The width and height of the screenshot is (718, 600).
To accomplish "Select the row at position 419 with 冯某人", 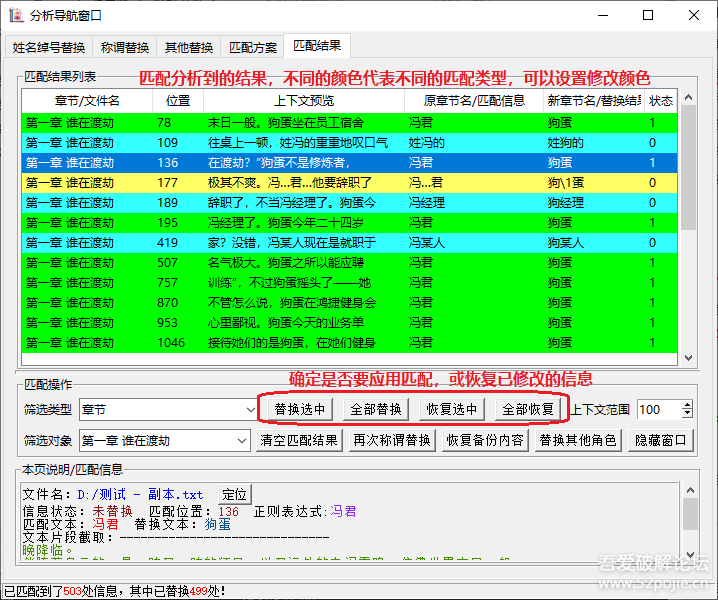I will pyautogui.click(x=349, y=243).
